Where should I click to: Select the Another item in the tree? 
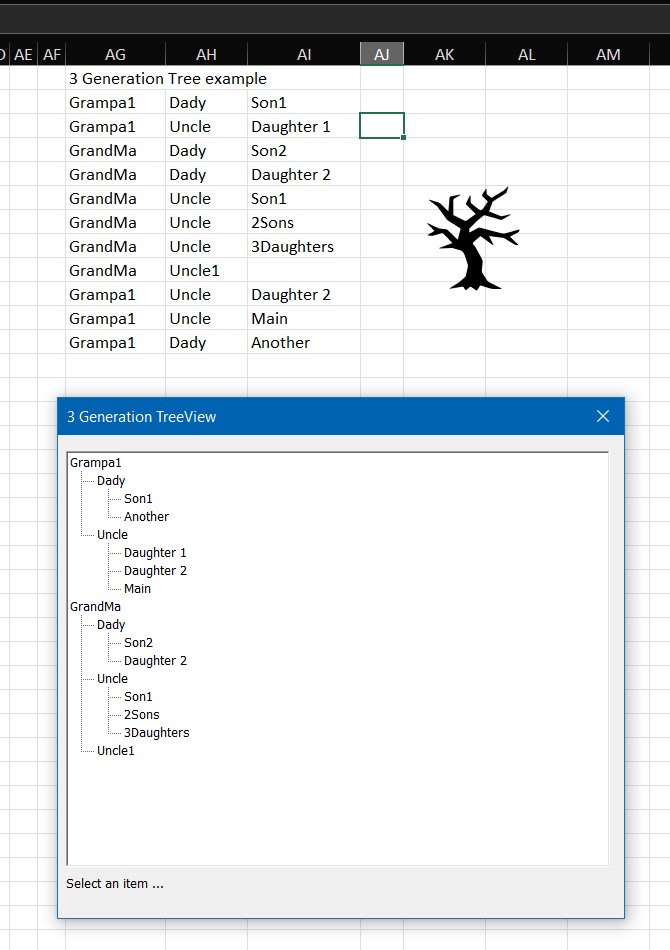click(146, 517)
